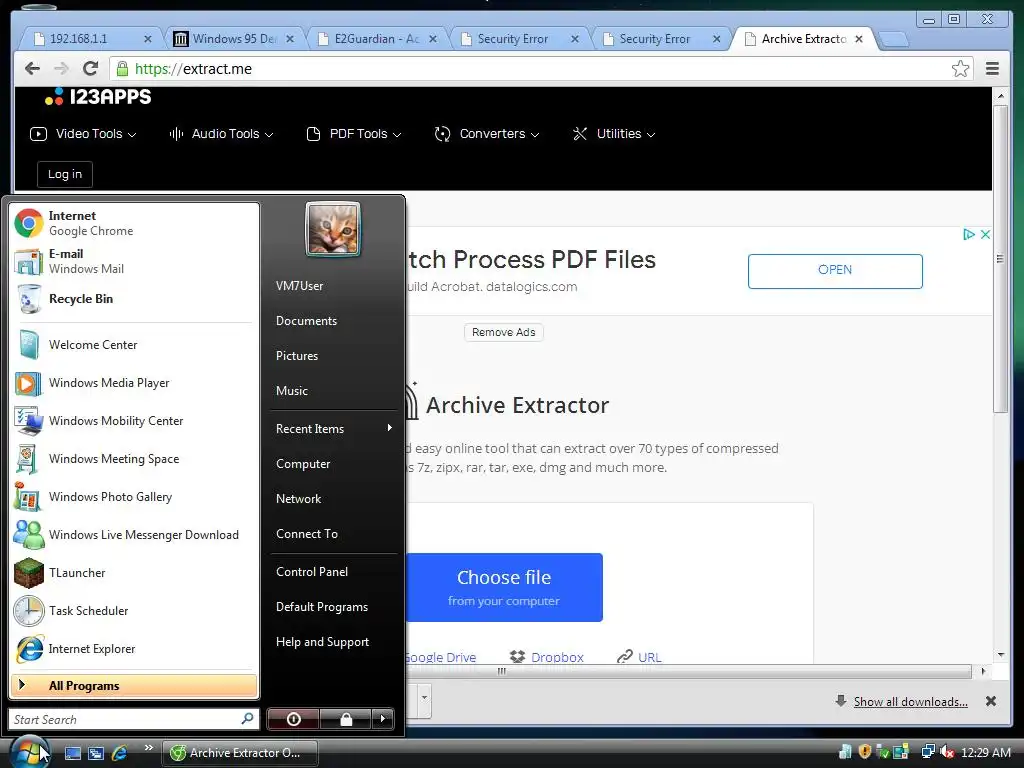Click the Start menu lock button
The image size is (1024, 768).
(x=345, y=719)
